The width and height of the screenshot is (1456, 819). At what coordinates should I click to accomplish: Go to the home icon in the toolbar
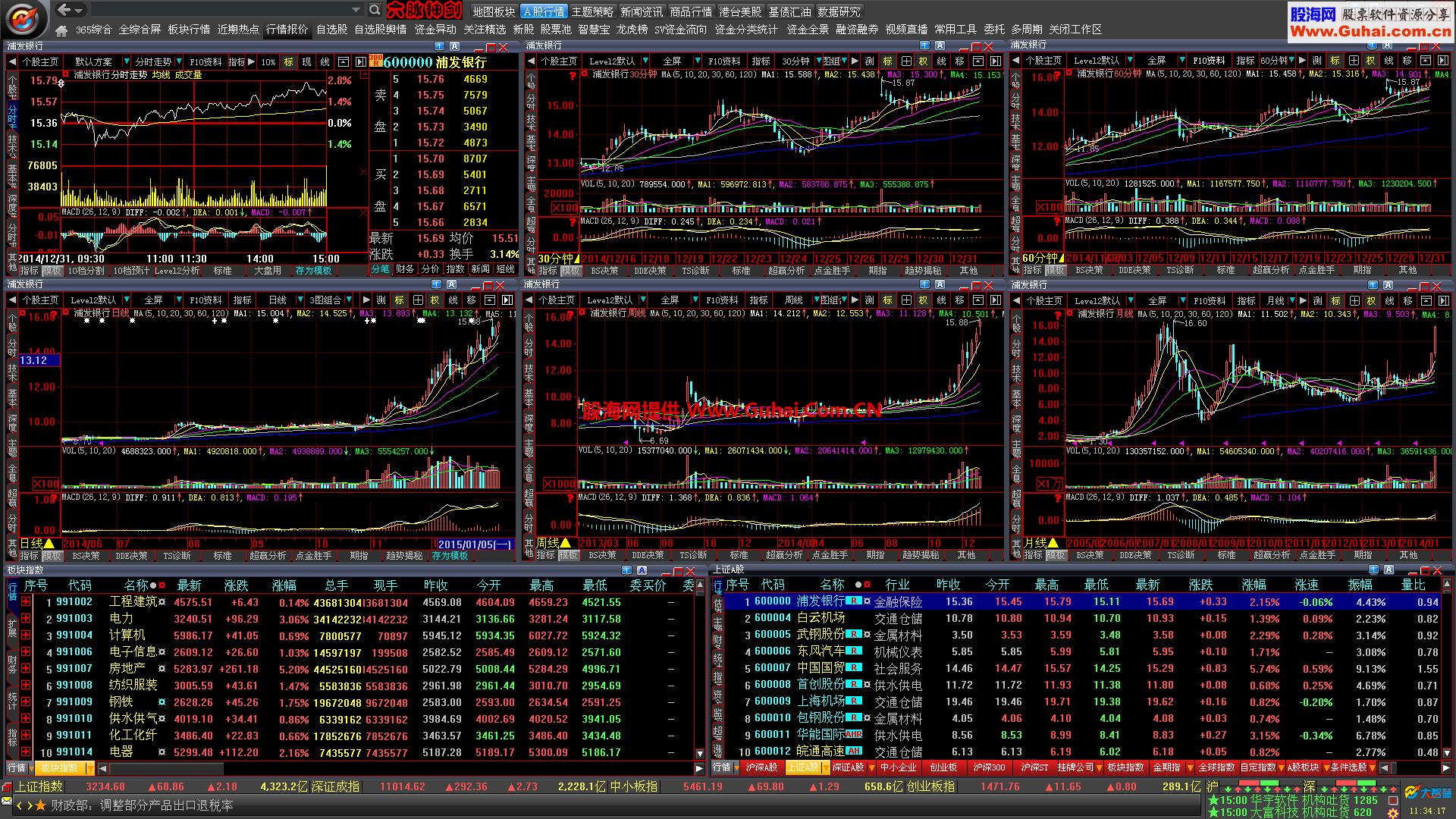[61, 30]
